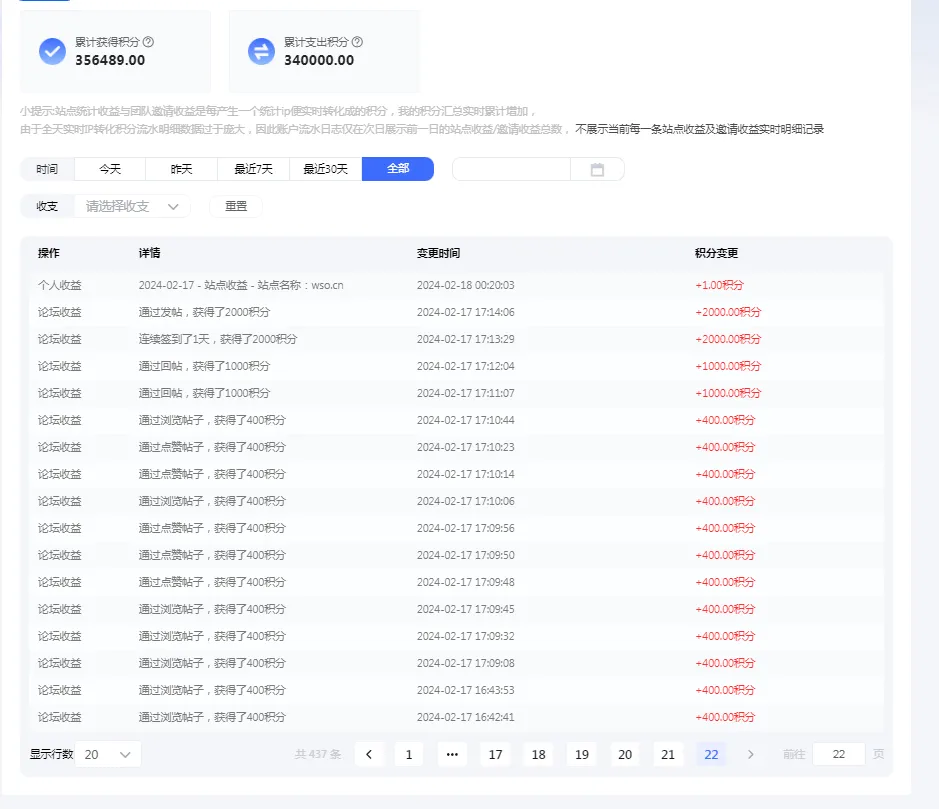Select the 今天 time filter

click(x=110, y=169)
